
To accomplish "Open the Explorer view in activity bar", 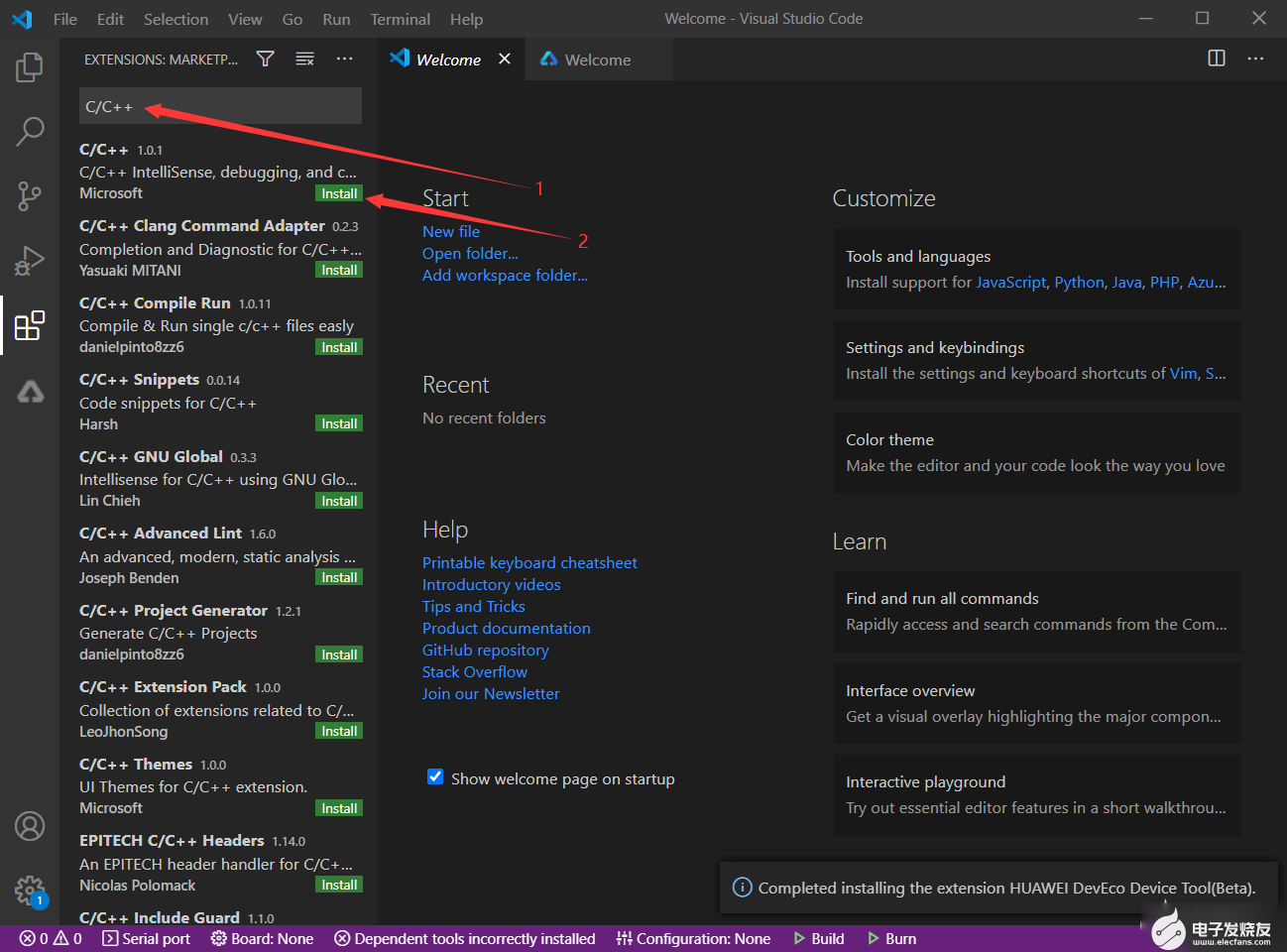I will 30,67.
